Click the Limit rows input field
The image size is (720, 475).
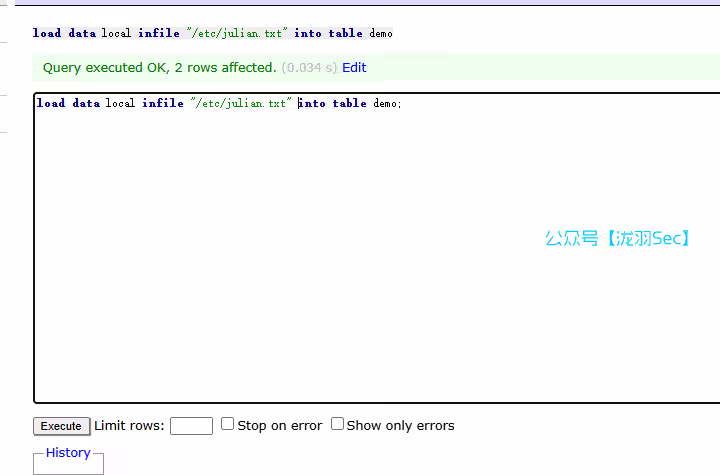point(191,426)
